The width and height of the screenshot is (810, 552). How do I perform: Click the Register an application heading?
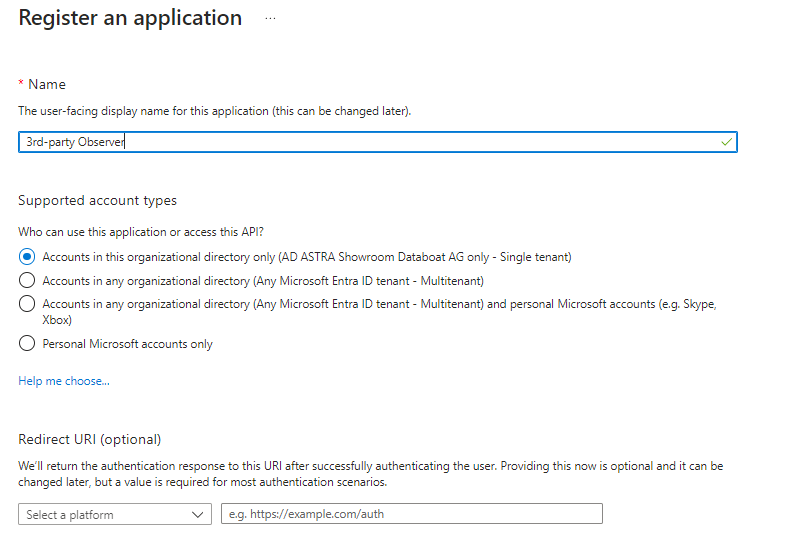(130, 18)
